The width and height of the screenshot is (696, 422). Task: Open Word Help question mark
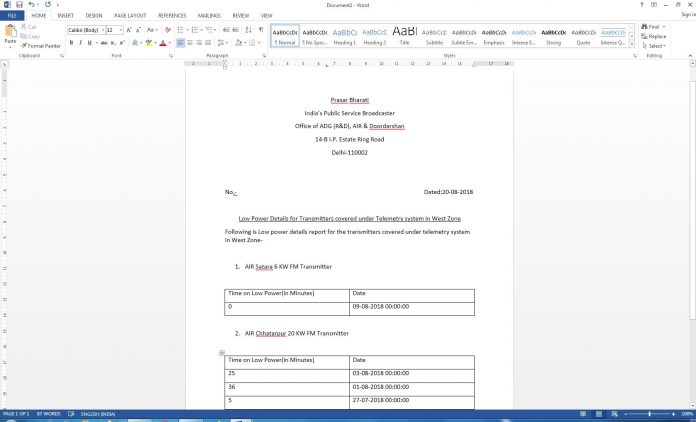pos(641,4)
